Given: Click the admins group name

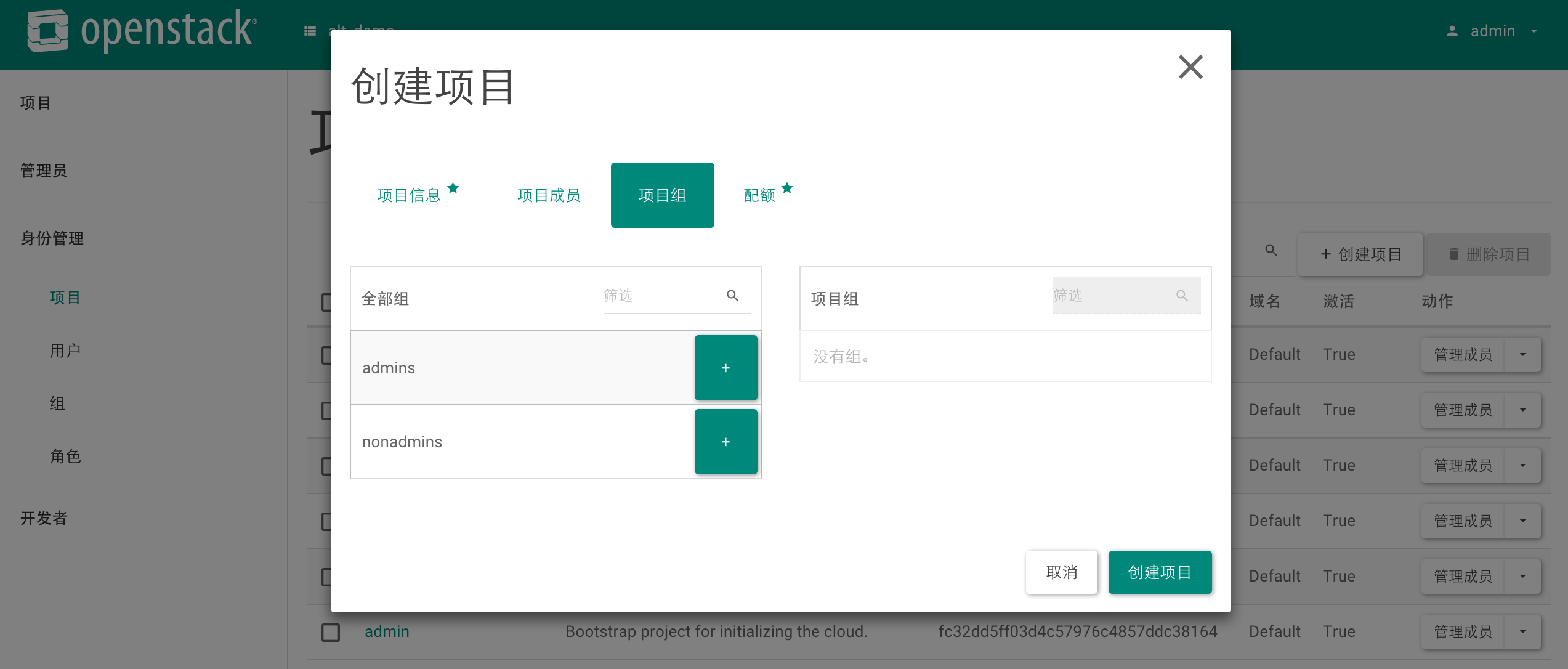Looking at the screenshot, I should (x=389, y=368).
